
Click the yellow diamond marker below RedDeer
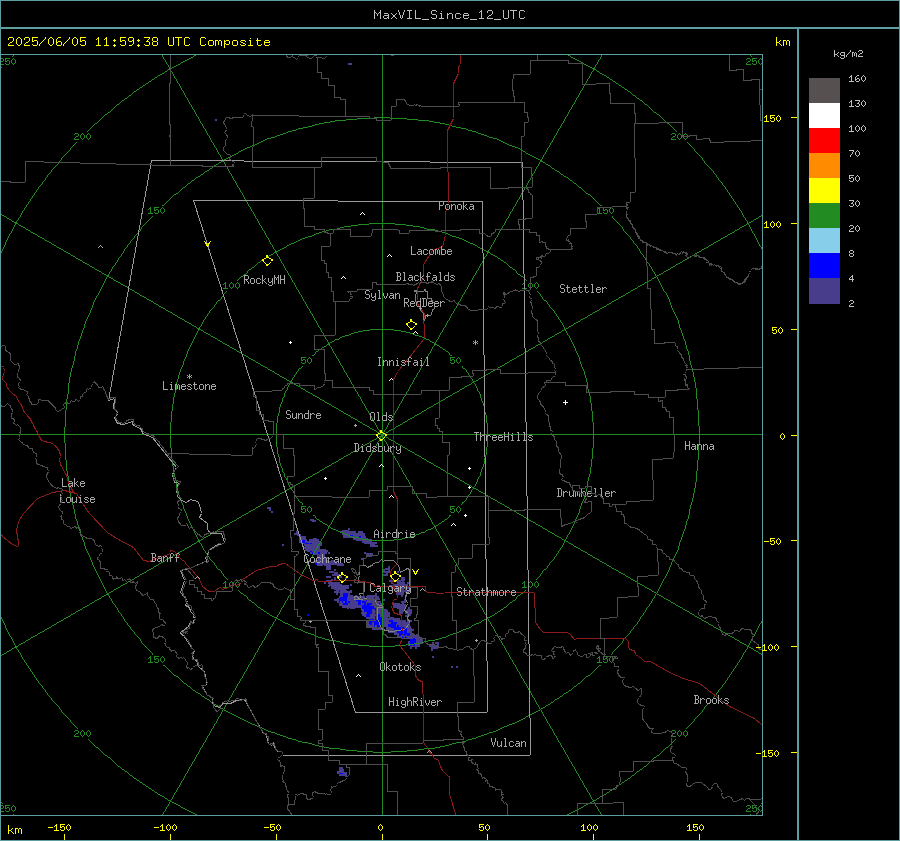[411, 325]
